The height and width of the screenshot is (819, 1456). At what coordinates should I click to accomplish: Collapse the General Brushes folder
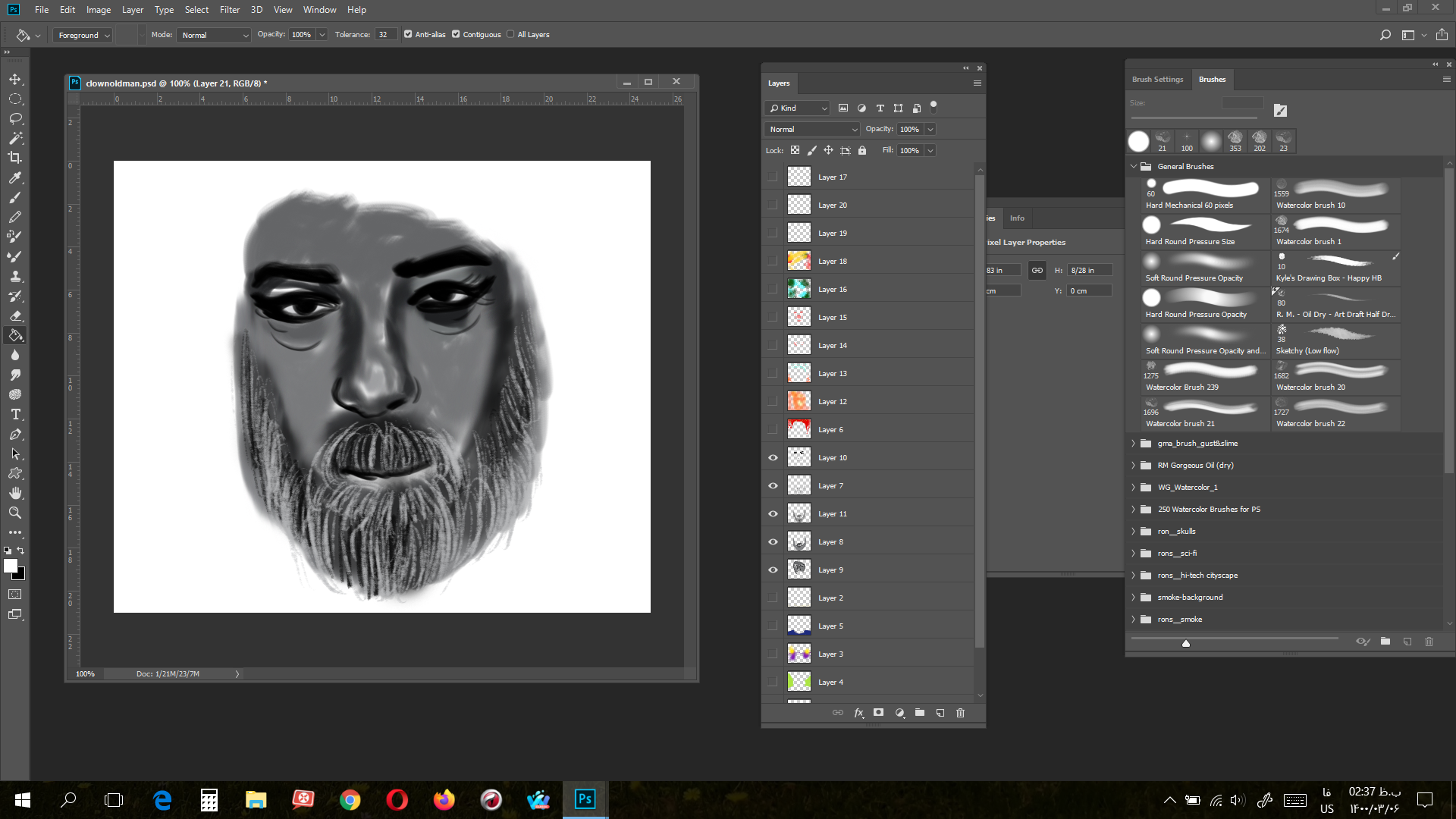coord(1134,166)
